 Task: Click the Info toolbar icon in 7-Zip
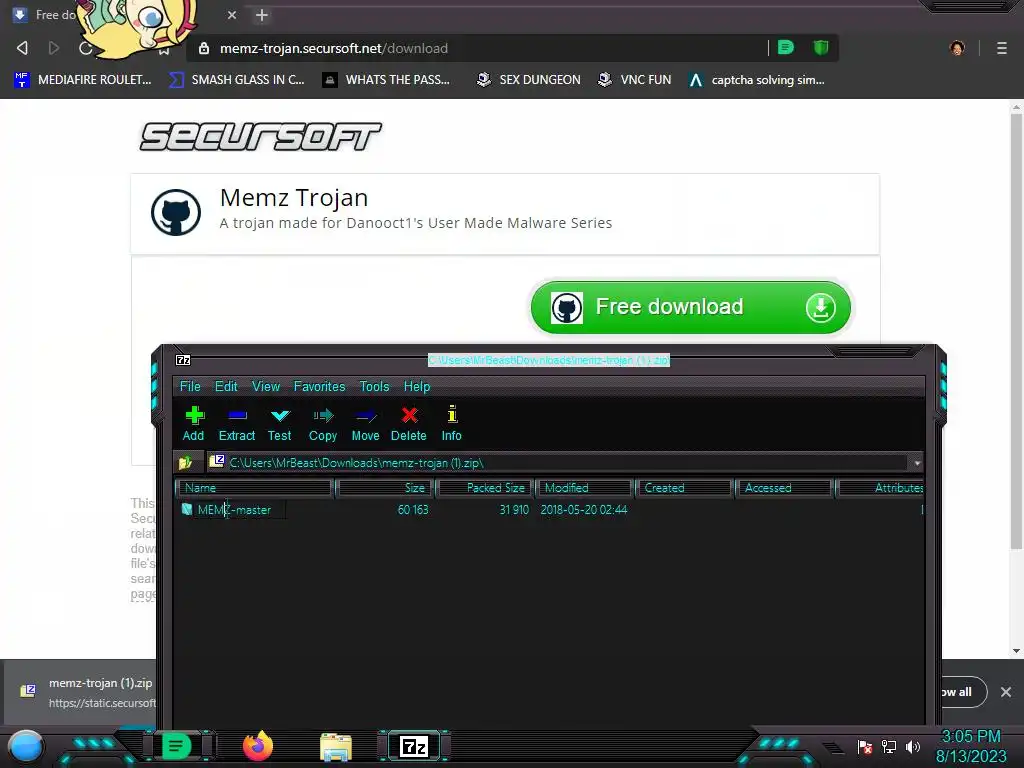pos(451,424)
